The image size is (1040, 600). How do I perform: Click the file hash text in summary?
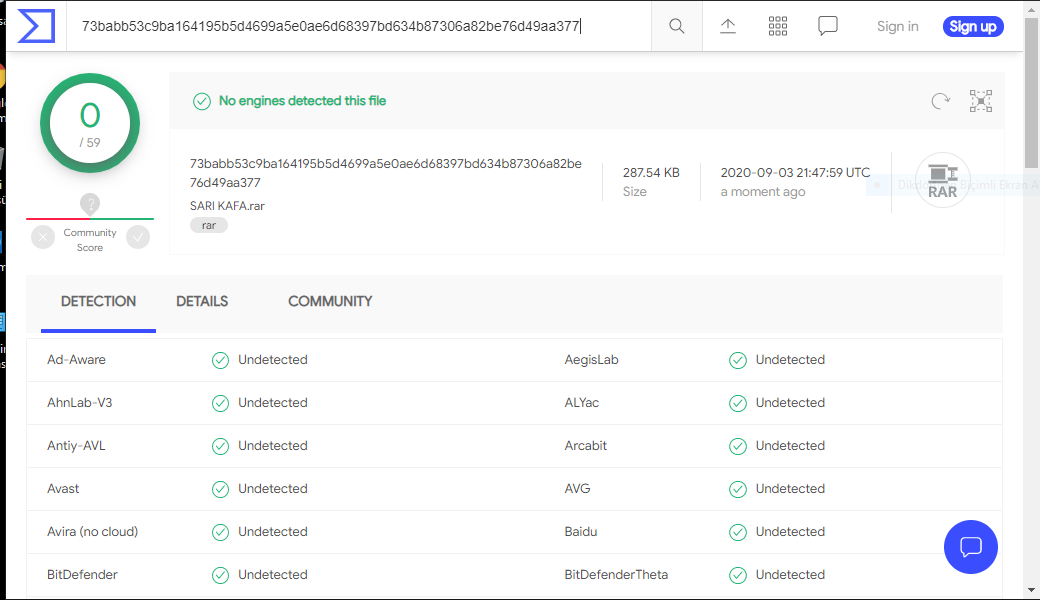click(x=385, y=173)
